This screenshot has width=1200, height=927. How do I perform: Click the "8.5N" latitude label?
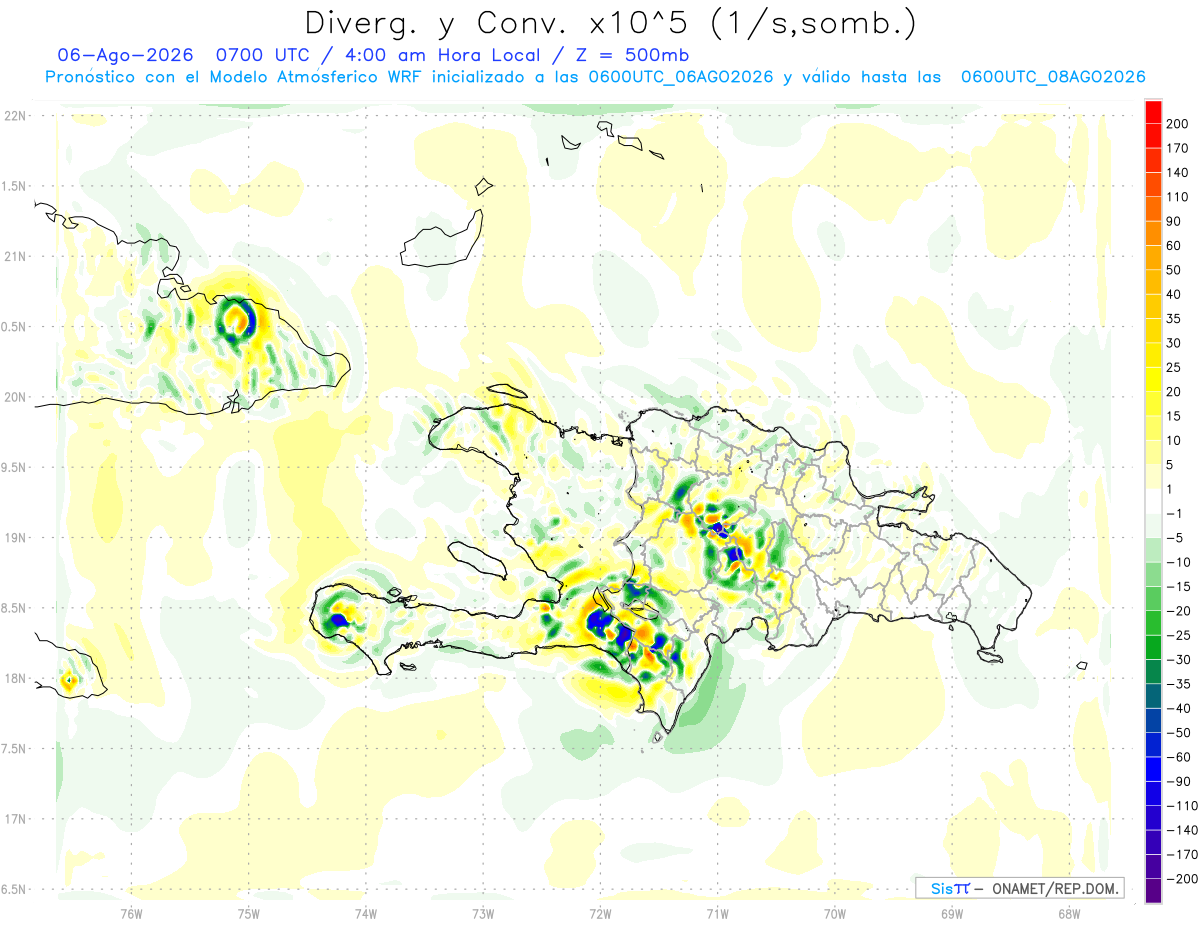pyautogui.click(x=13, y=608)
